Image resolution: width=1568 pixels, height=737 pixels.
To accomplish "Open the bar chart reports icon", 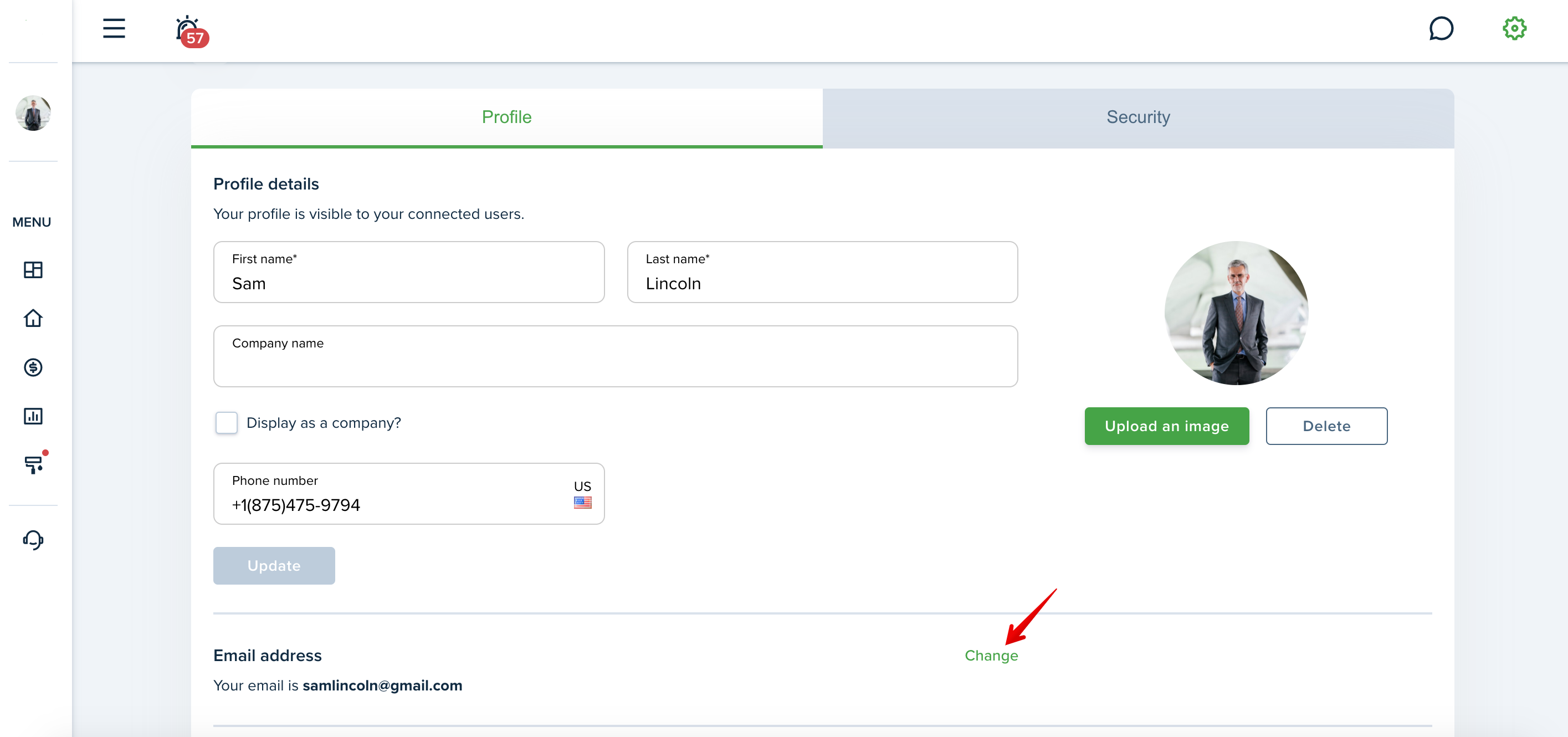I will (33, 416).
